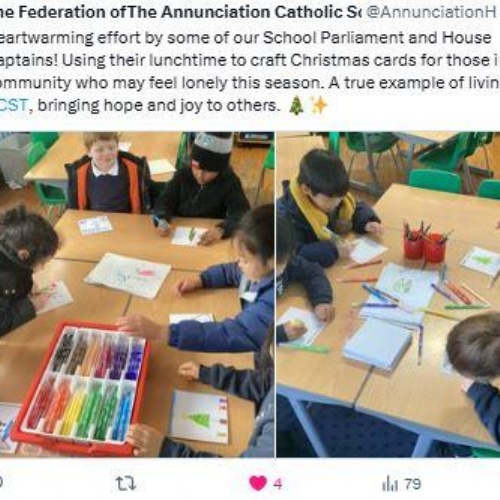
Task: Like the tweet with heart icon
Action: [x=258, y=483]
